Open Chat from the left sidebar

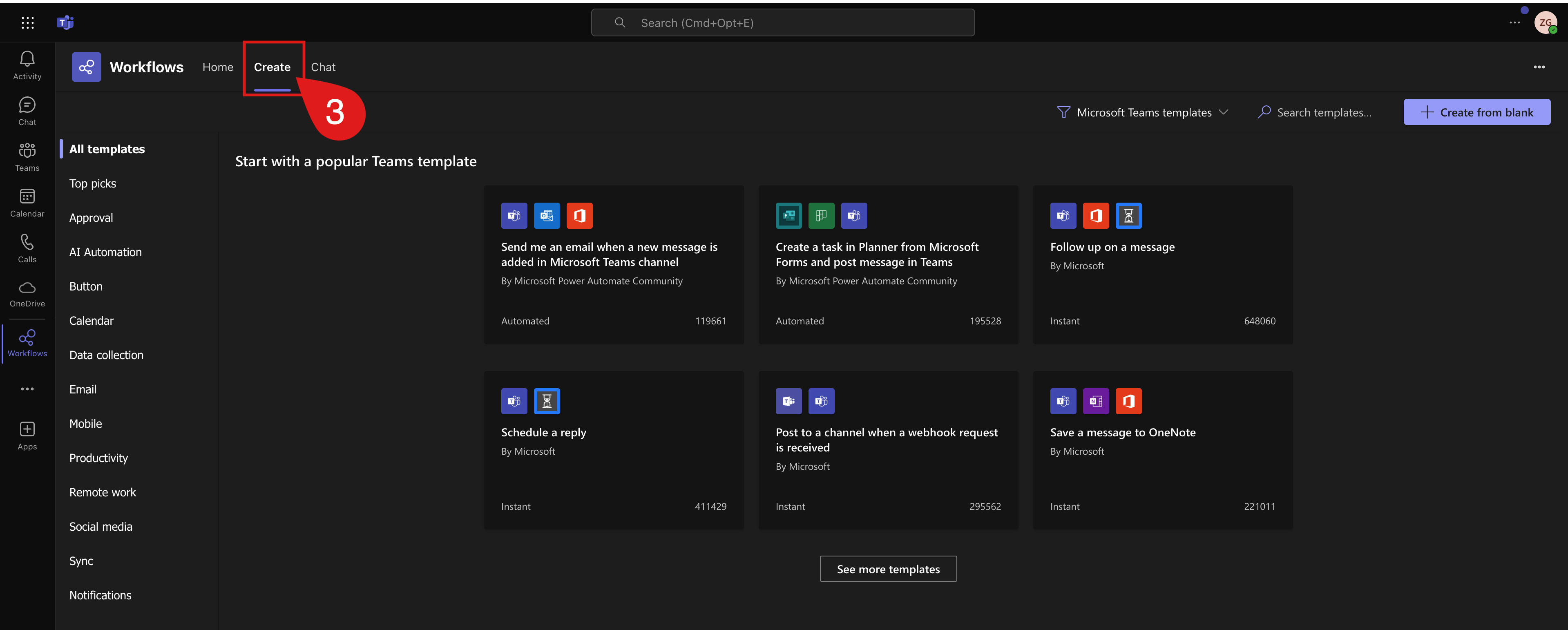pyautogui.click(x=27, y=110)
